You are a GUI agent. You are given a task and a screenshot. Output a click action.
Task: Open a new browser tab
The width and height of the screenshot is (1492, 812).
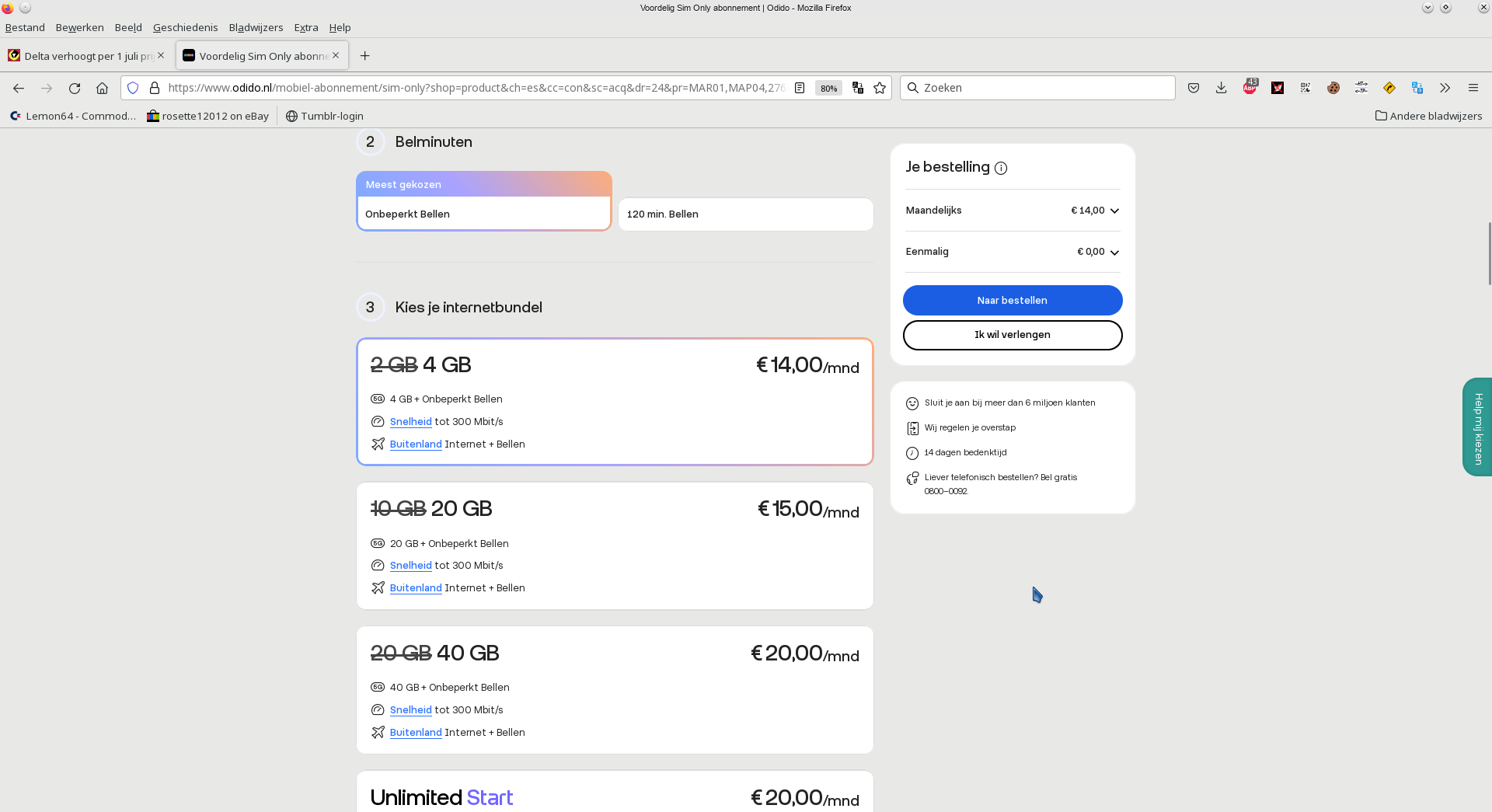tap(365, 56)
